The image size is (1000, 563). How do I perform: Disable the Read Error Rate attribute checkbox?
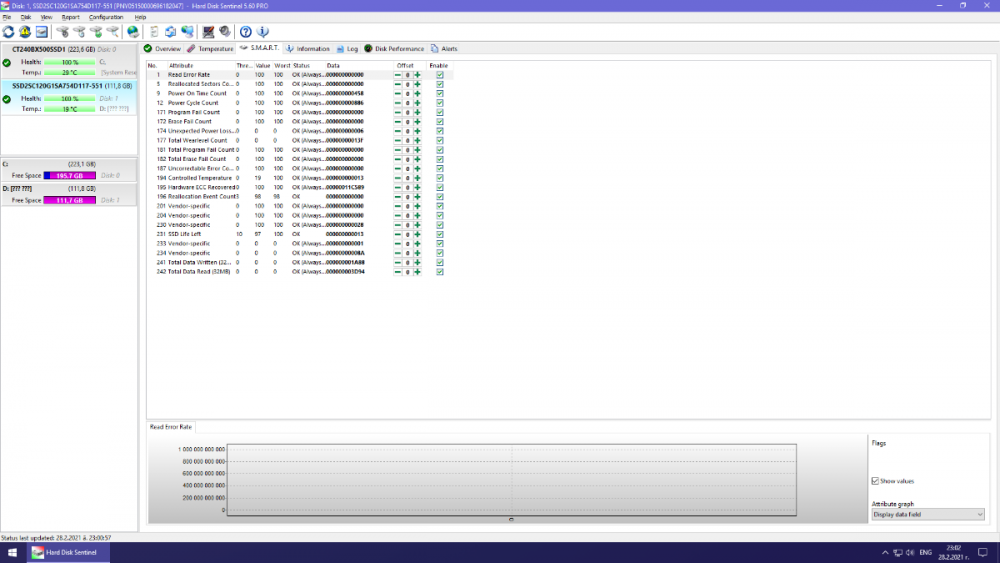(x=440, y=75)
